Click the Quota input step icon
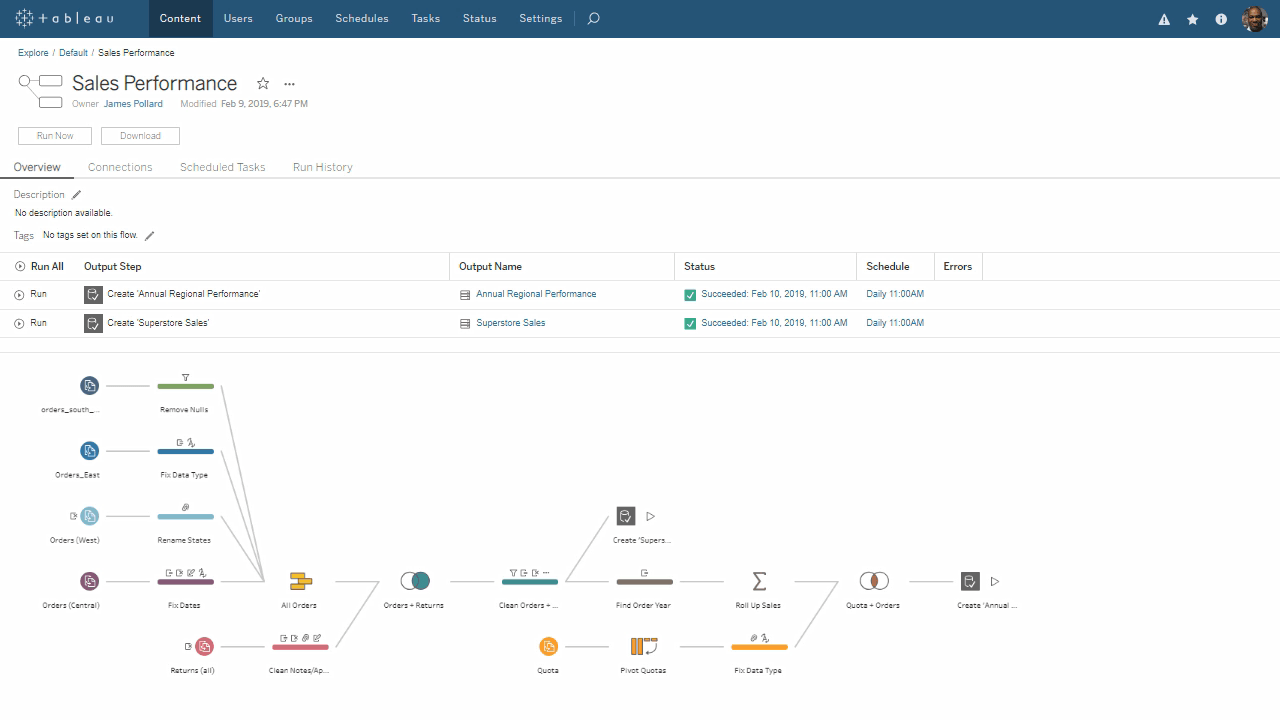Image resolution: width=1280 pixels, height=720 pixels. 548,646
